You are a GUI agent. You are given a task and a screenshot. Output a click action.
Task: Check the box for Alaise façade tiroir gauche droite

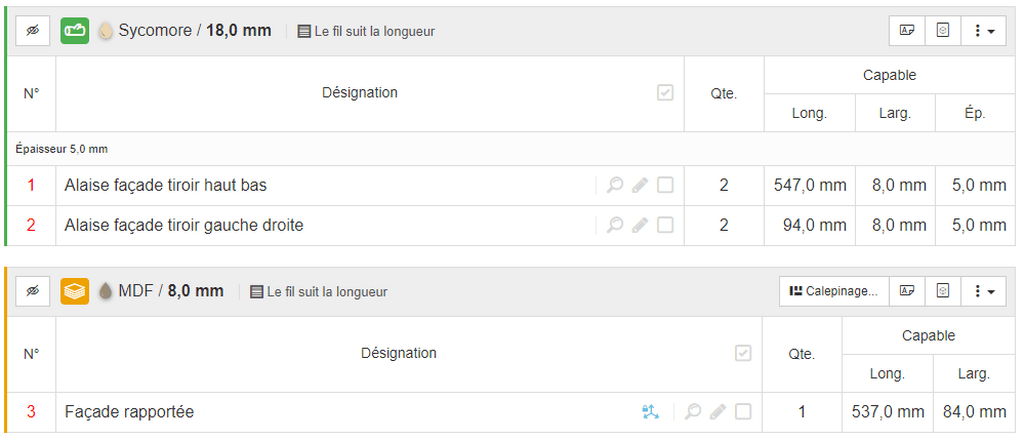(665, 225)
